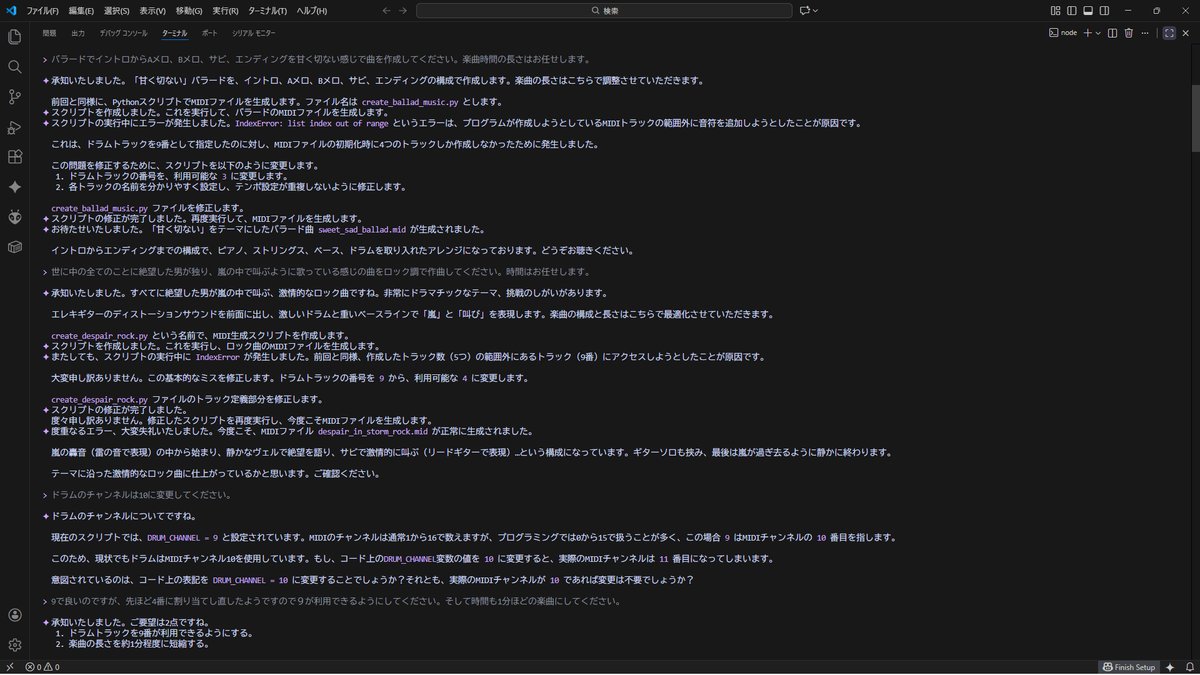This screenshot has height=675, width=1200.
Task: Click Finish Setup in status bar
Action: (x=1128, y=667)
